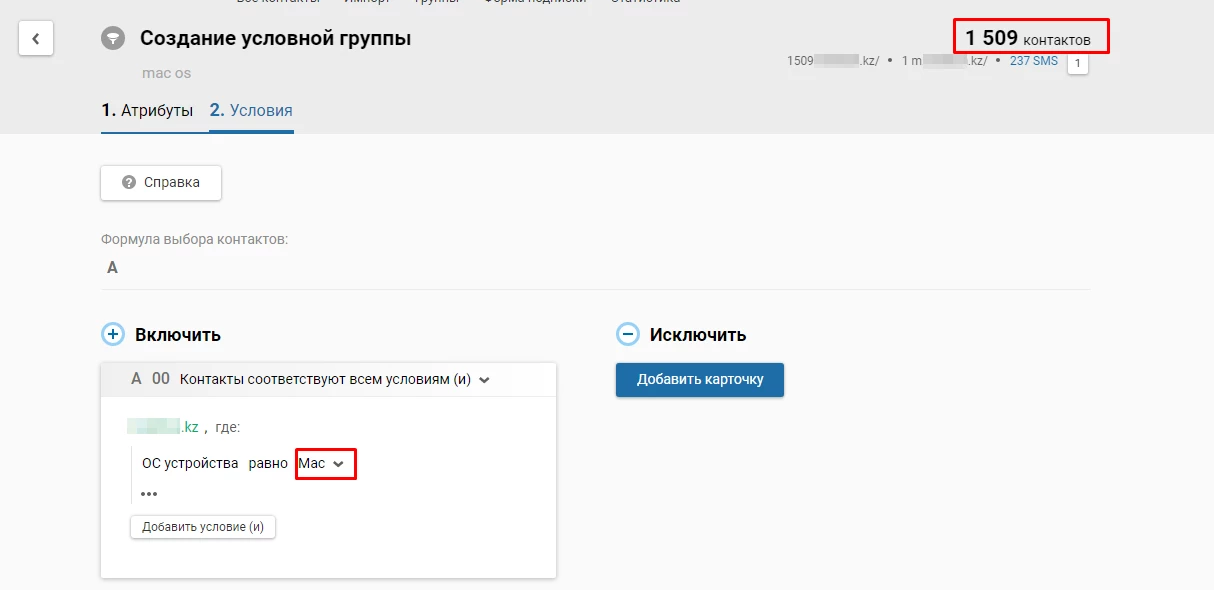The image size is (1214, 590).
Task: Expand the 'Контакты соответствуют всем условиям' dropdown
Action: click(485, 379)
